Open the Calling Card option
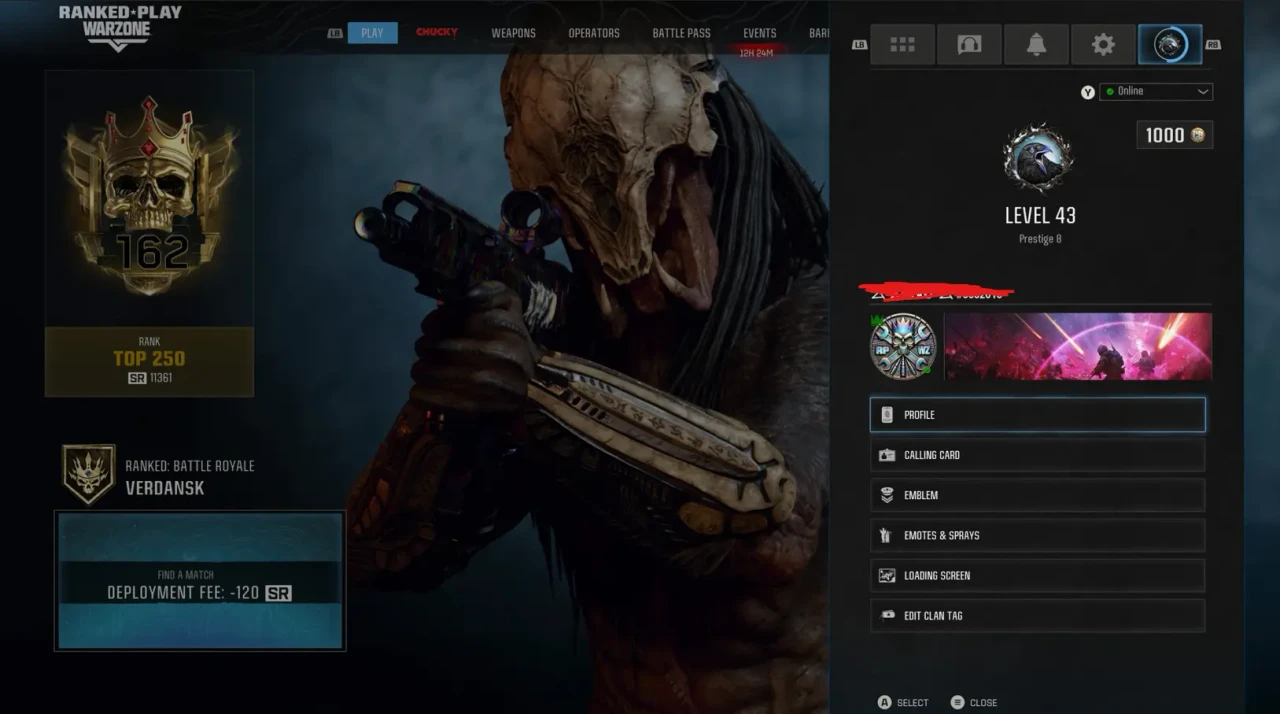Image resolution: width=1280 pixels, height=714 pixels. 1037,455
